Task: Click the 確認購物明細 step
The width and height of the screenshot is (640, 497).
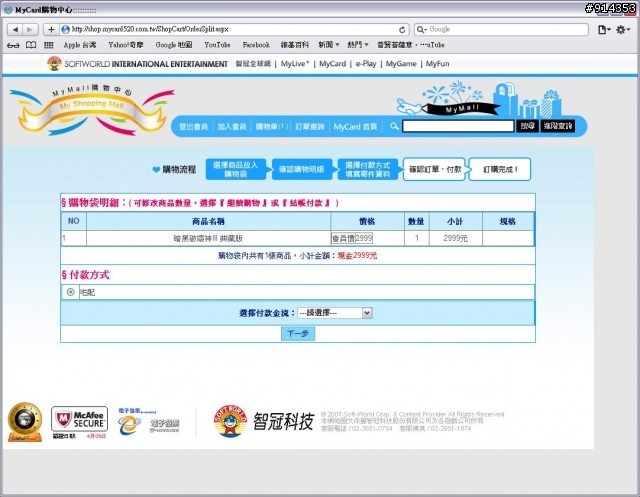Action: tap(302, 169)
